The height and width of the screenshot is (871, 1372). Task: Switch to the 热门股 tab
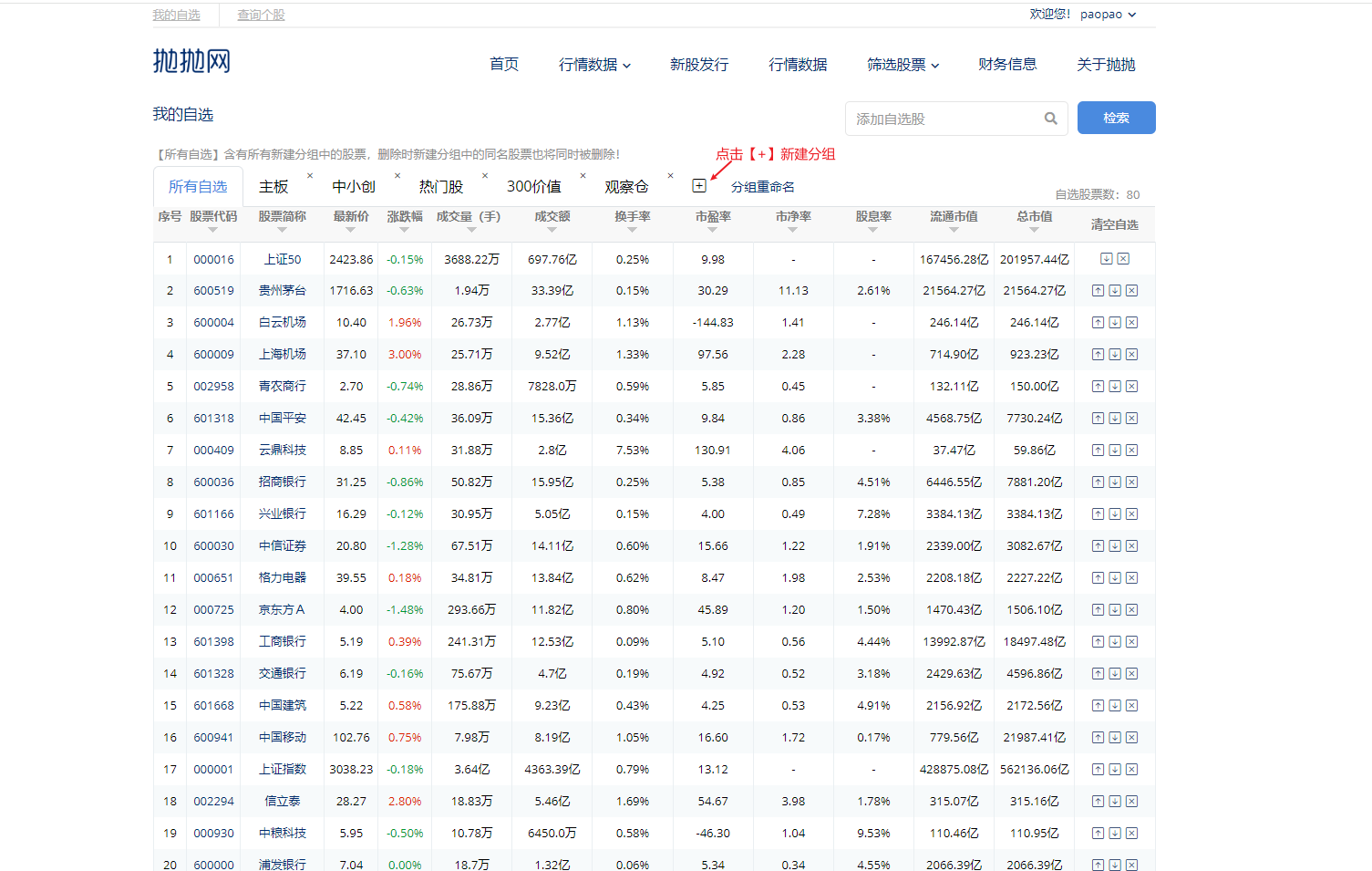click(x=441, y=186)
